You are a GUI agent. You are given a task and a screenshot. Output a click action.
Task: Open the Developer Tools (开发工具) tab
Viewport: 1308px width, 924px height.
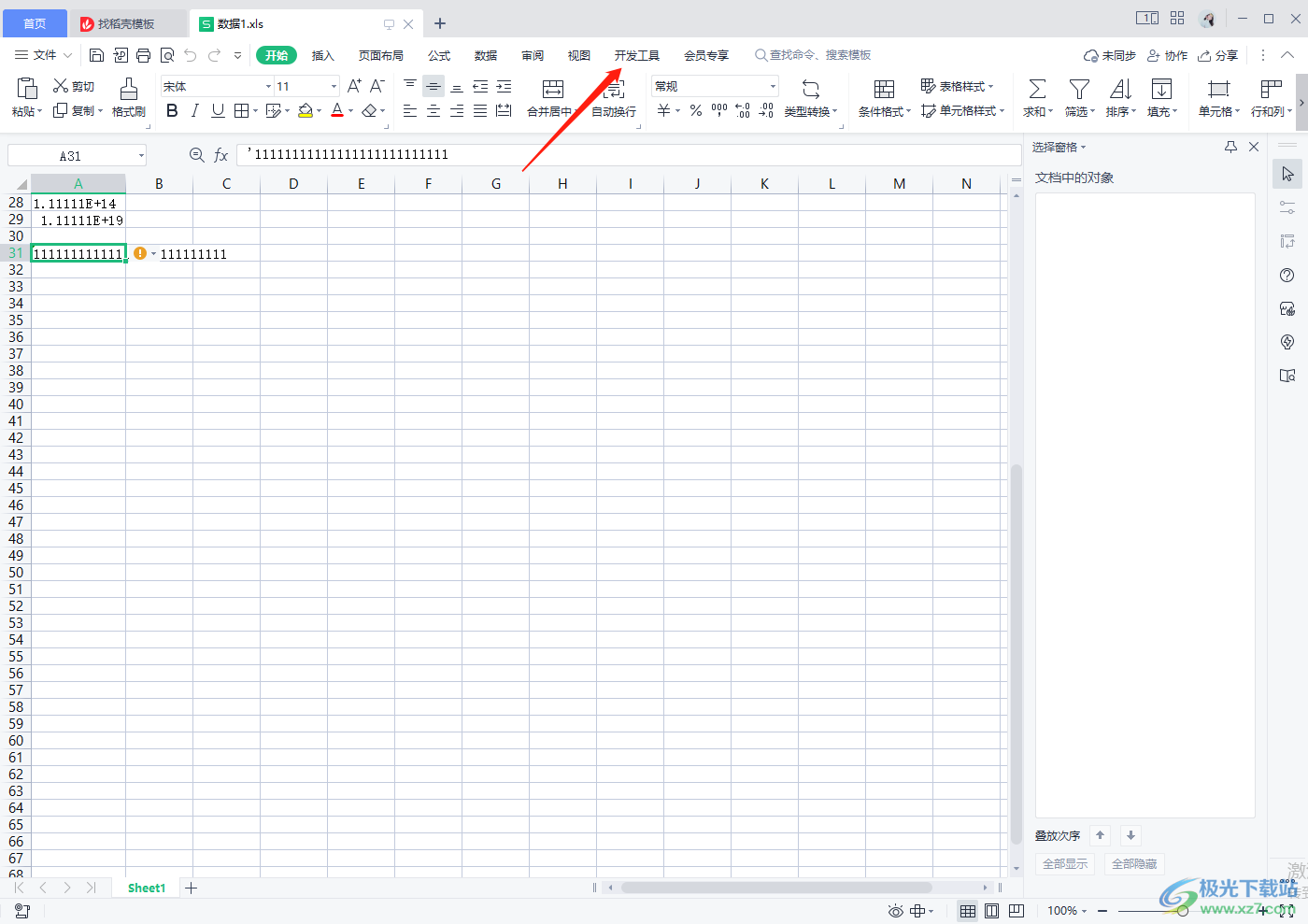(637, 55)
